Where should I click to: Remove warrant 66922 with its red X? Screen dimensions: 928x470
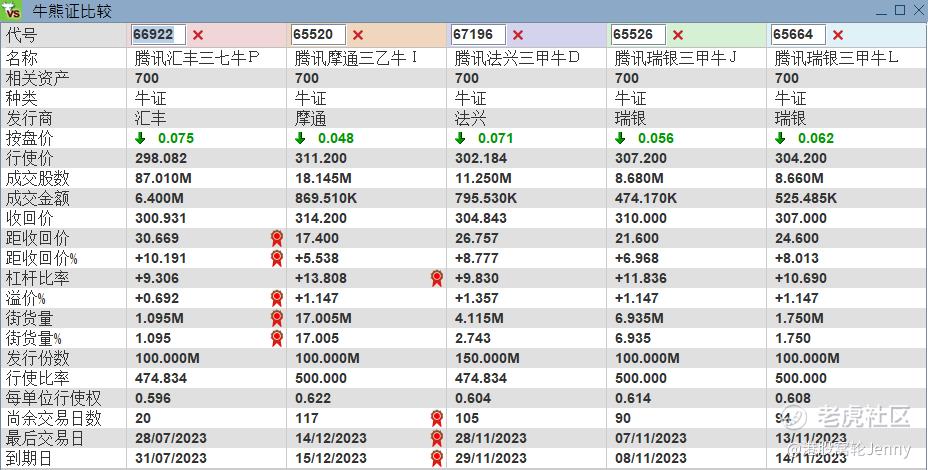pyautogui.click(x=198, y=35)
